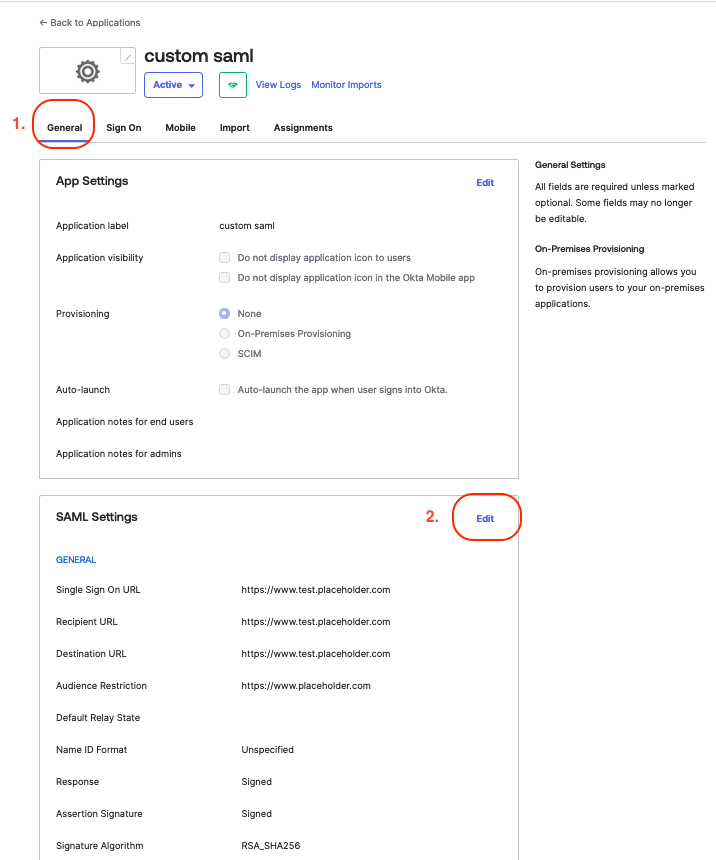
Task: Click the Assertion Signature Signed value
Action: point(256,814)
